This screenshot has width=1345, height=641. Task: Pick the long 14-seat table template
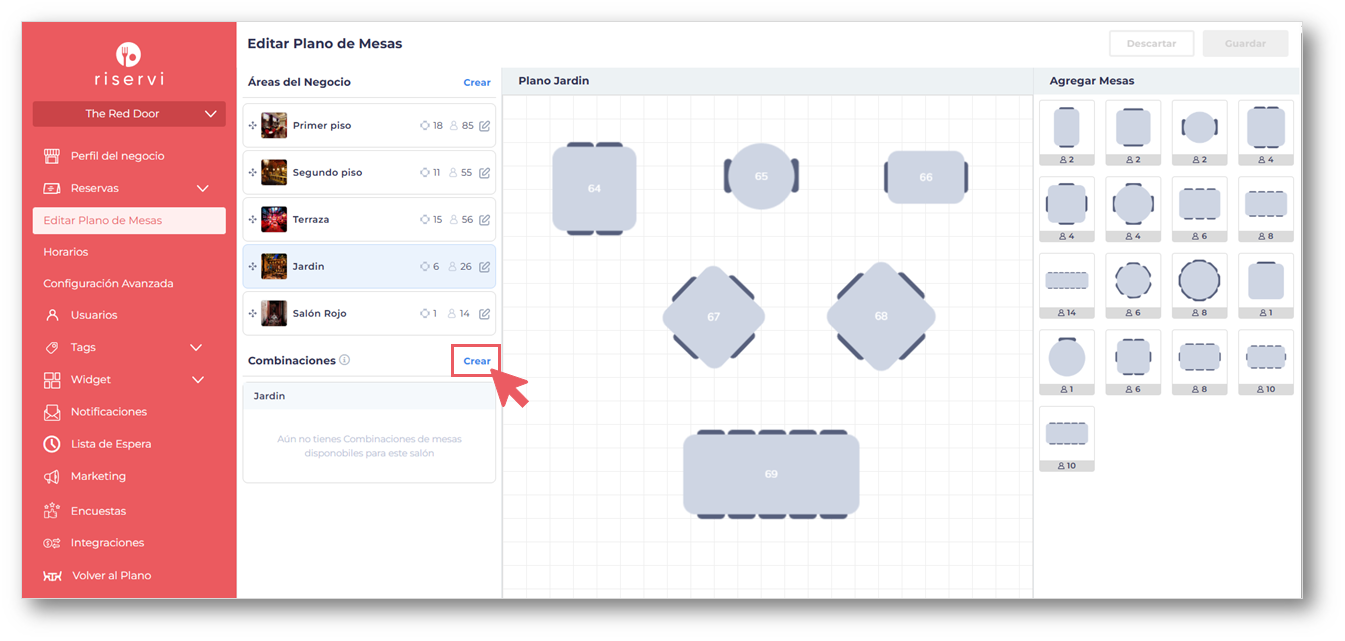point(1066,285)
